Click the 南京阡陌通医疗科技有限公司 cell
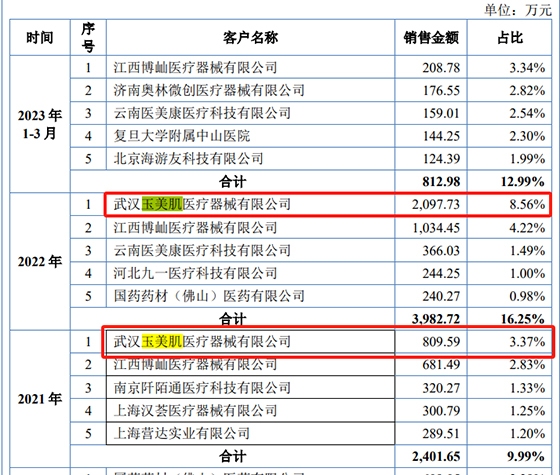560x475 pixels. coord(250,388)
